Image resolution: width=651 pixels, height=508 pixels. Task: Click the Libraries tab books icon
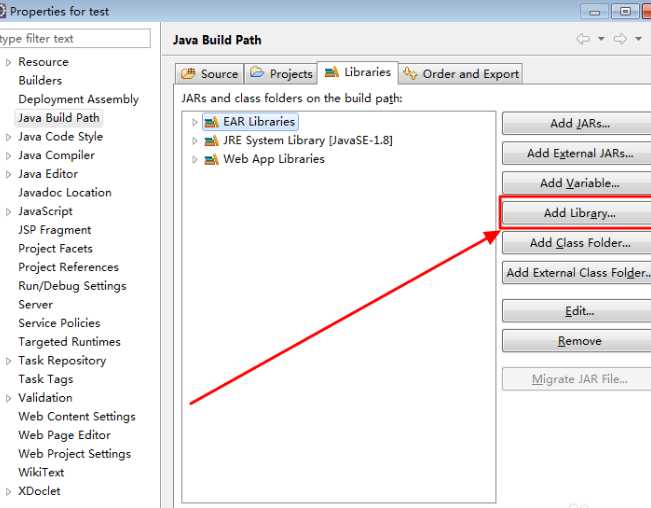coord(332,72)
